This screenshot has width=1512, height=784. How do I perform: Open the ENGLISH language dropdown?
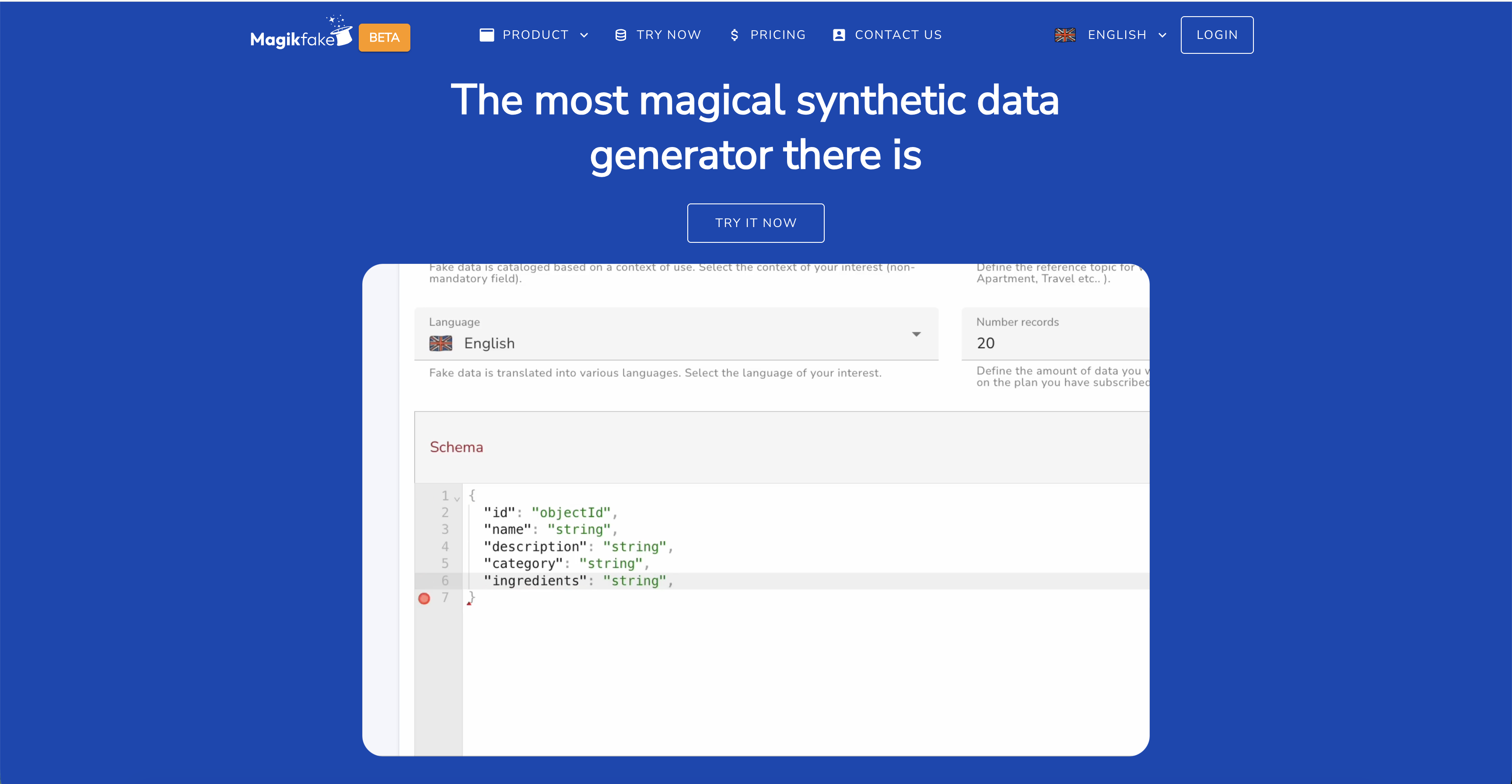click(1163, 35)
